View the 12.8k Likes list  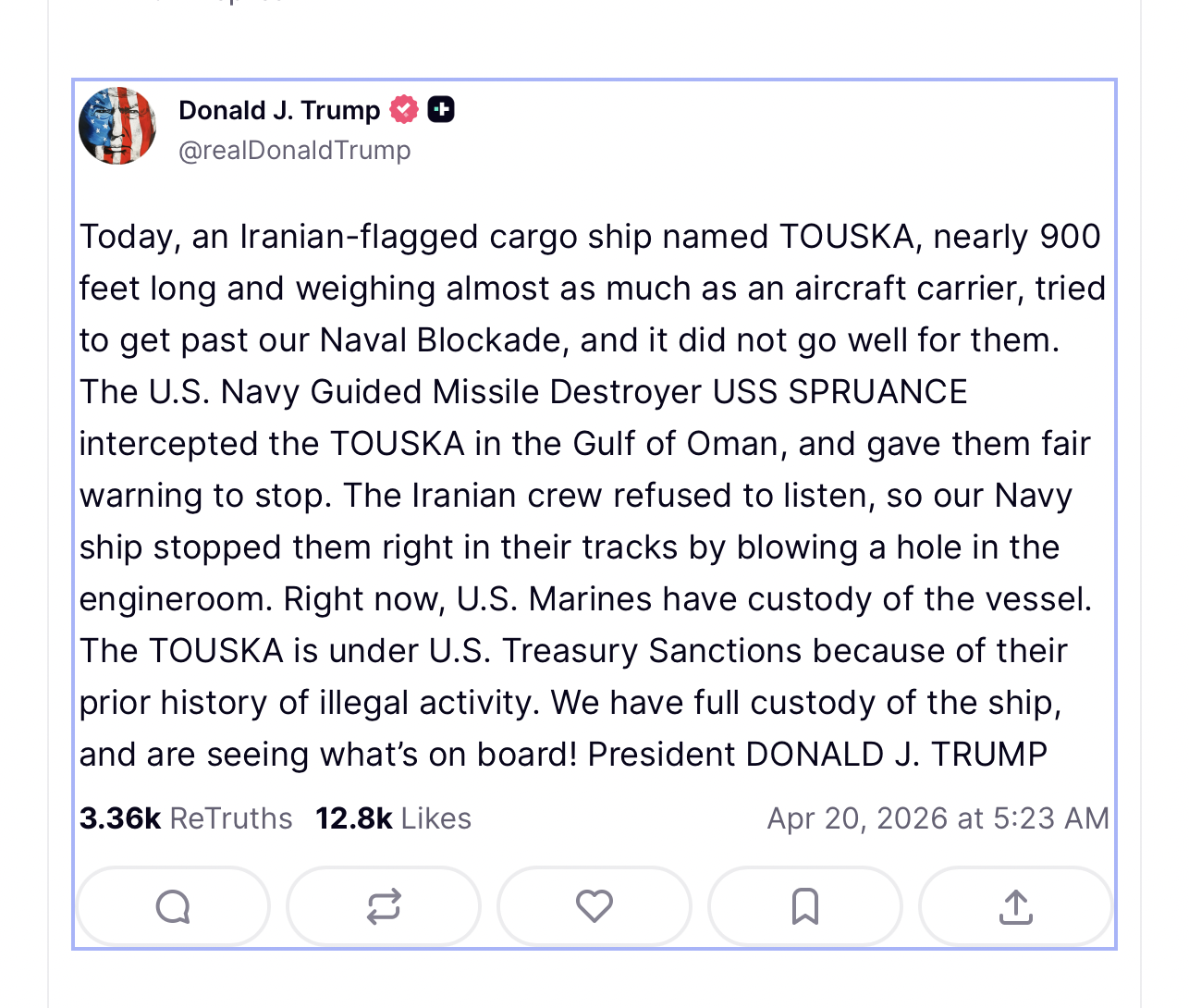pyautogui.click(x=393, y=818)
